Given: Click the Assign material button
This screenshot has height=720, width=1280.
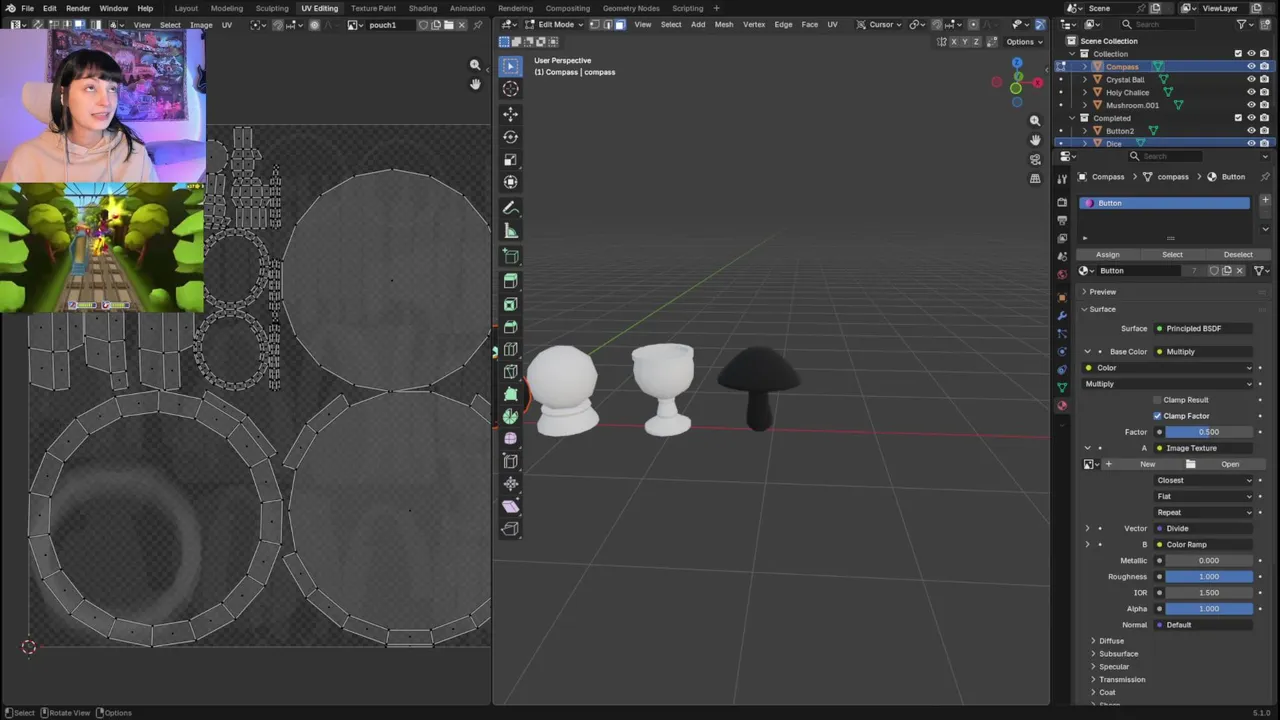Looking at the screenshot, I should coord(1107,254).
